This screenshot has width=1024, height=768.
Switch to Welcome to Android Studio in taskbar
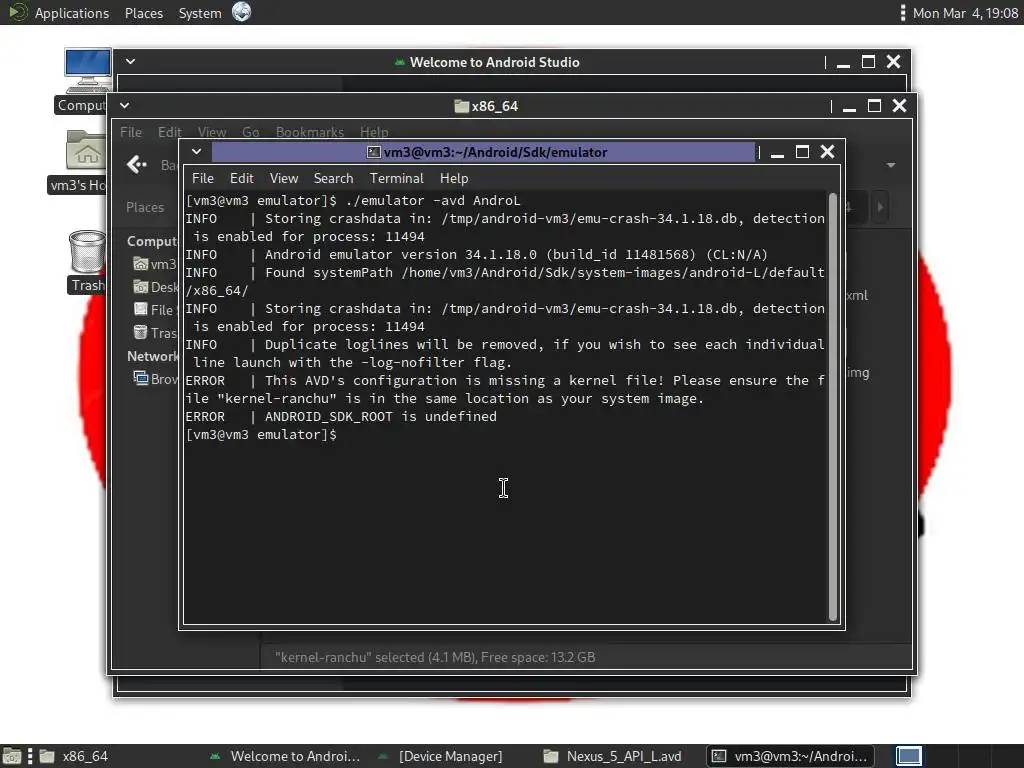click(x=285, y=756)
